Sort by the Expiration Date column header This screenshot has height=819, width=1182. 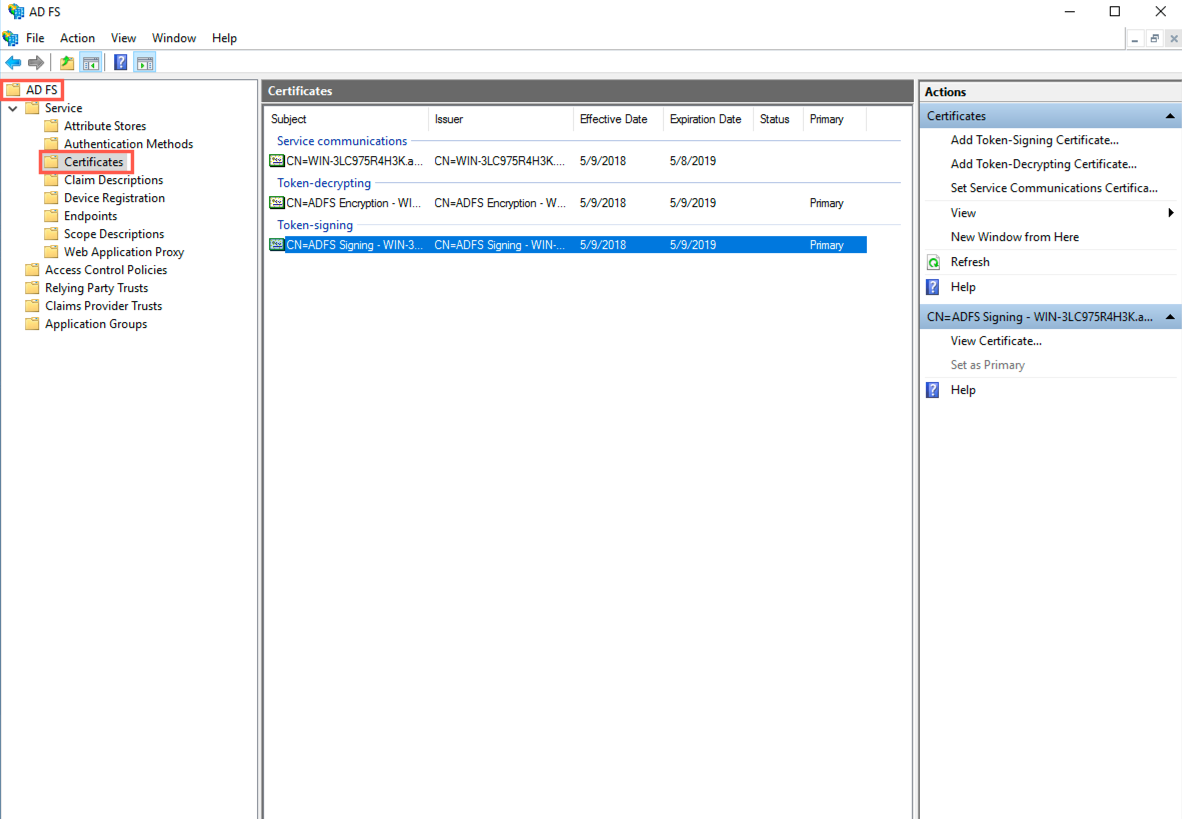pyautogui.click(x=707, y=119)
